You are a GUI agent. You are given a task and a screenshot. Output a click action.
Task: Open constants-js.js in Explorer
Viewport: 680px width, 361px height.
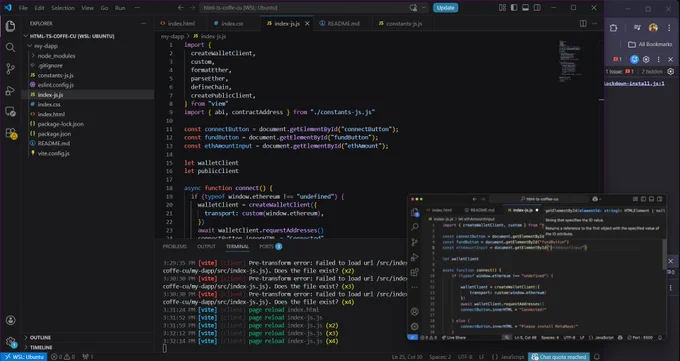[x=56, y=75]
